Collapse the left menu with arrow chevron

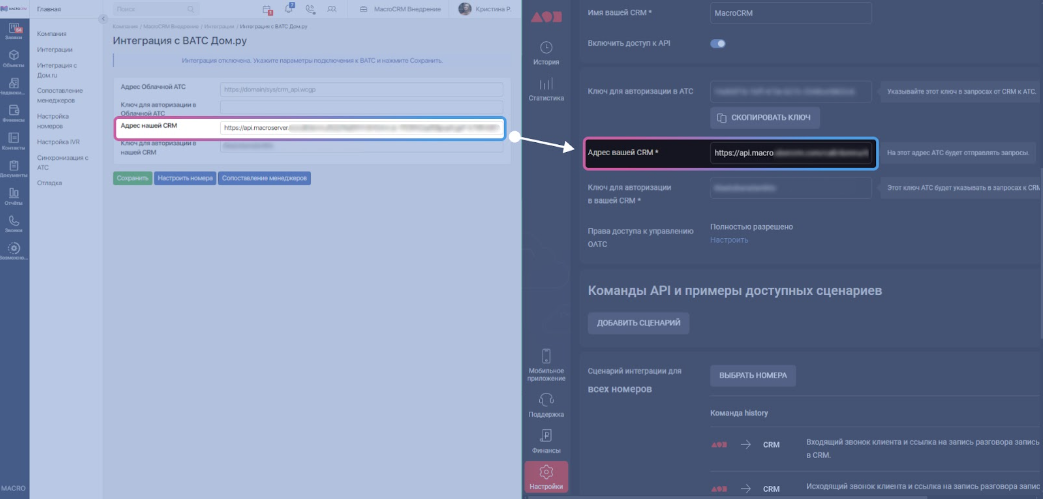tap(103, 19)
